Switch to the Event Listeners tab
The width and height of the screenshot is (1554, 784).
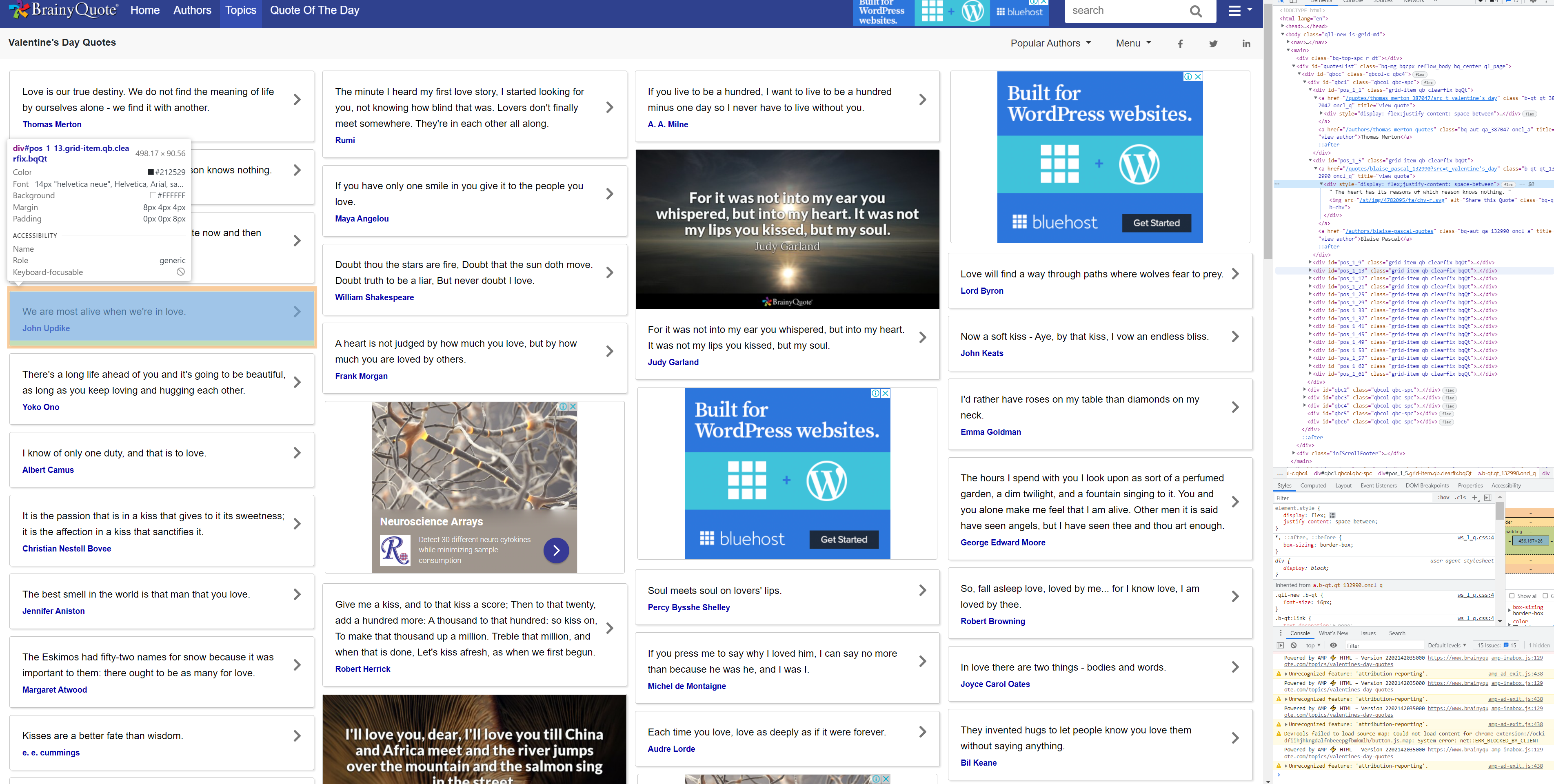pyautogui.click(x=1378, y=485)
